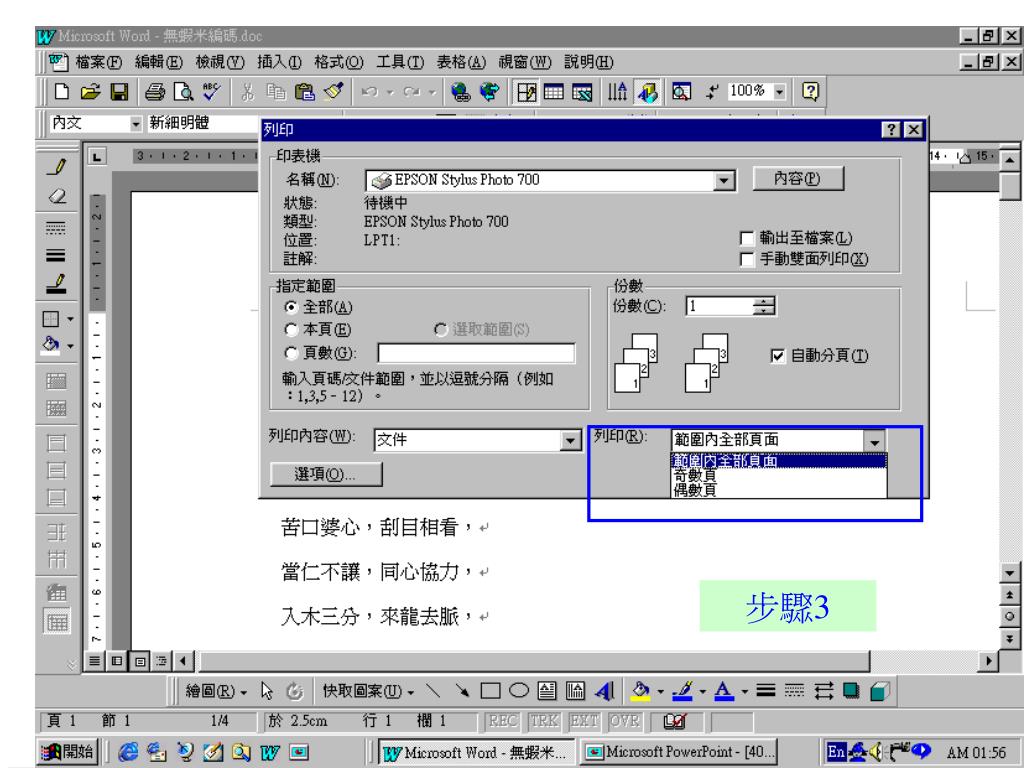This screenshot has width=1024, height=768.
Task: Open the 繪圖(R) draw menu button
Action: point(216,691)
